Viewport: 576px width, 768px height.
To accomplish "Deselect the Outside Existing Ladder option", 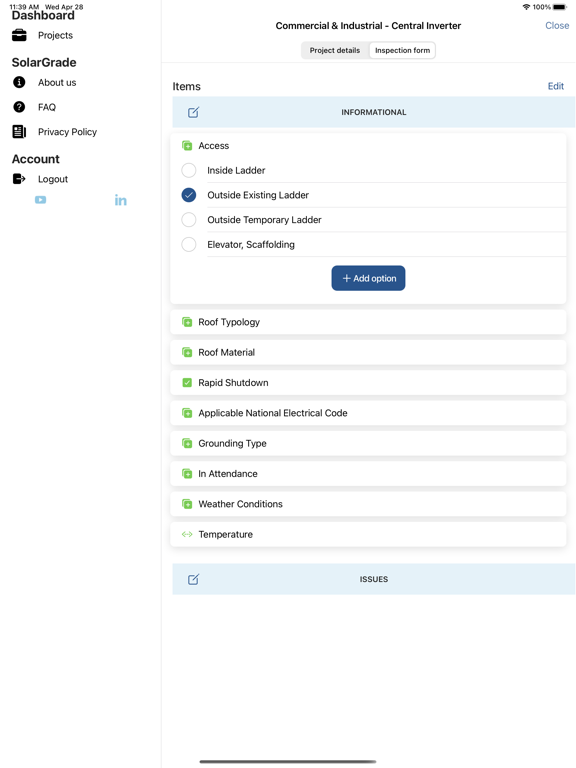I will [x=189, y=195].
